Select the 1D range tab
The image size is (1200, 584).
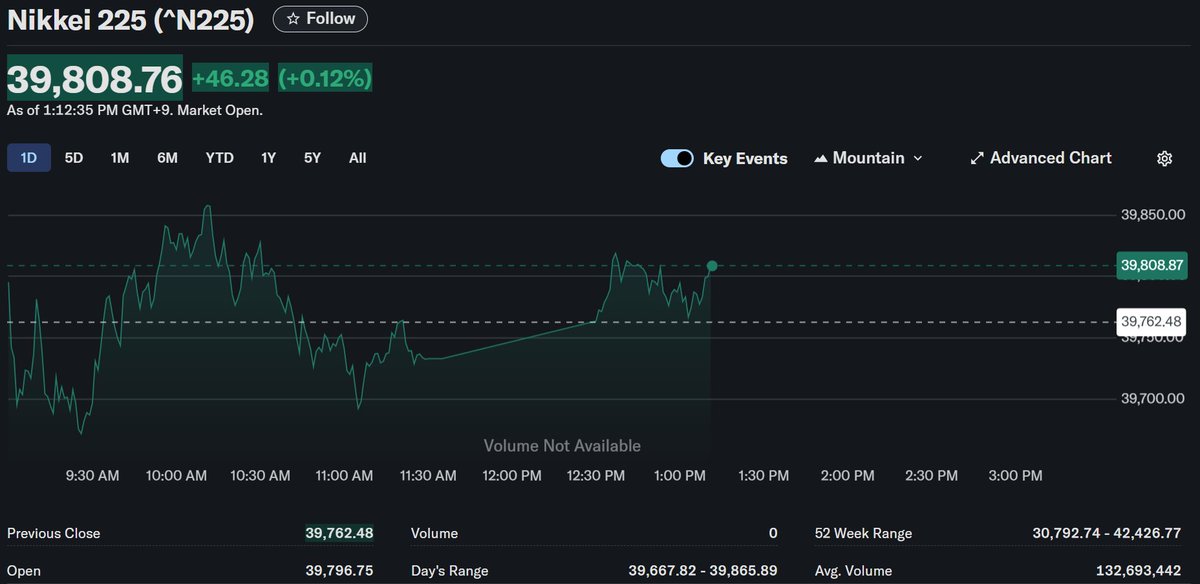tap(29, 158)
